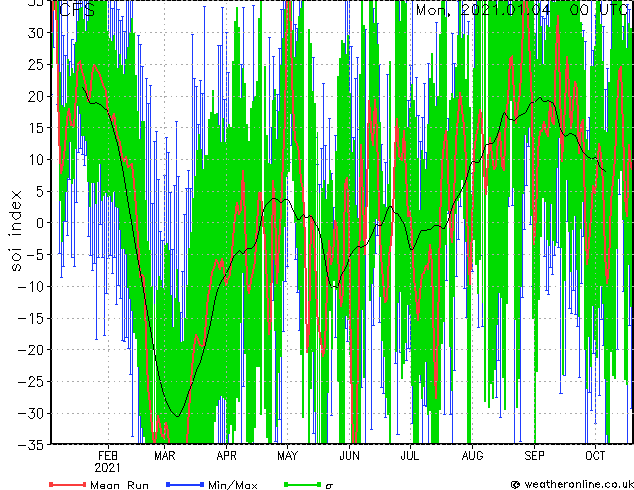Click the soi index axis title

16,231
